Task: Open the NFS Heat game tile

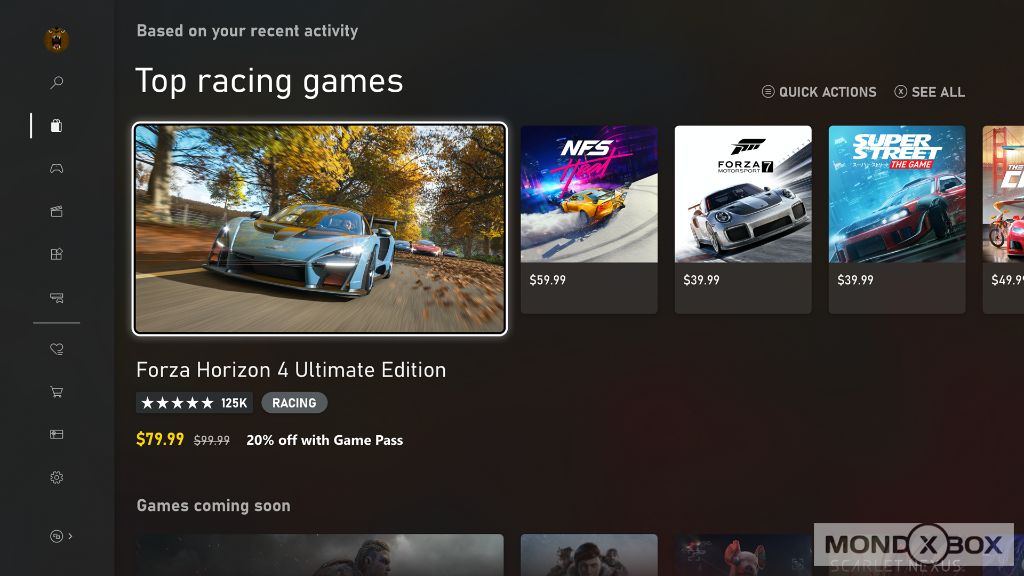Action: [589, 219]
